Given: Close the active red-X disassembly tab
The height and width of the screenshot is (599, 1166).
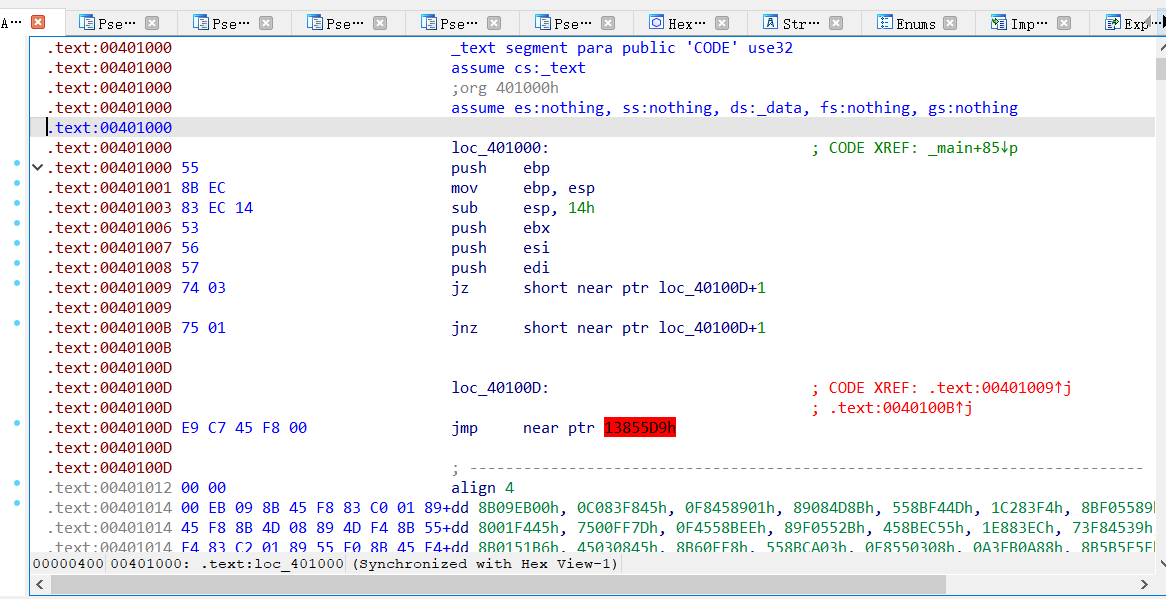Looking at the screenshot, I should pyautogui.click(x=38, y=22).
